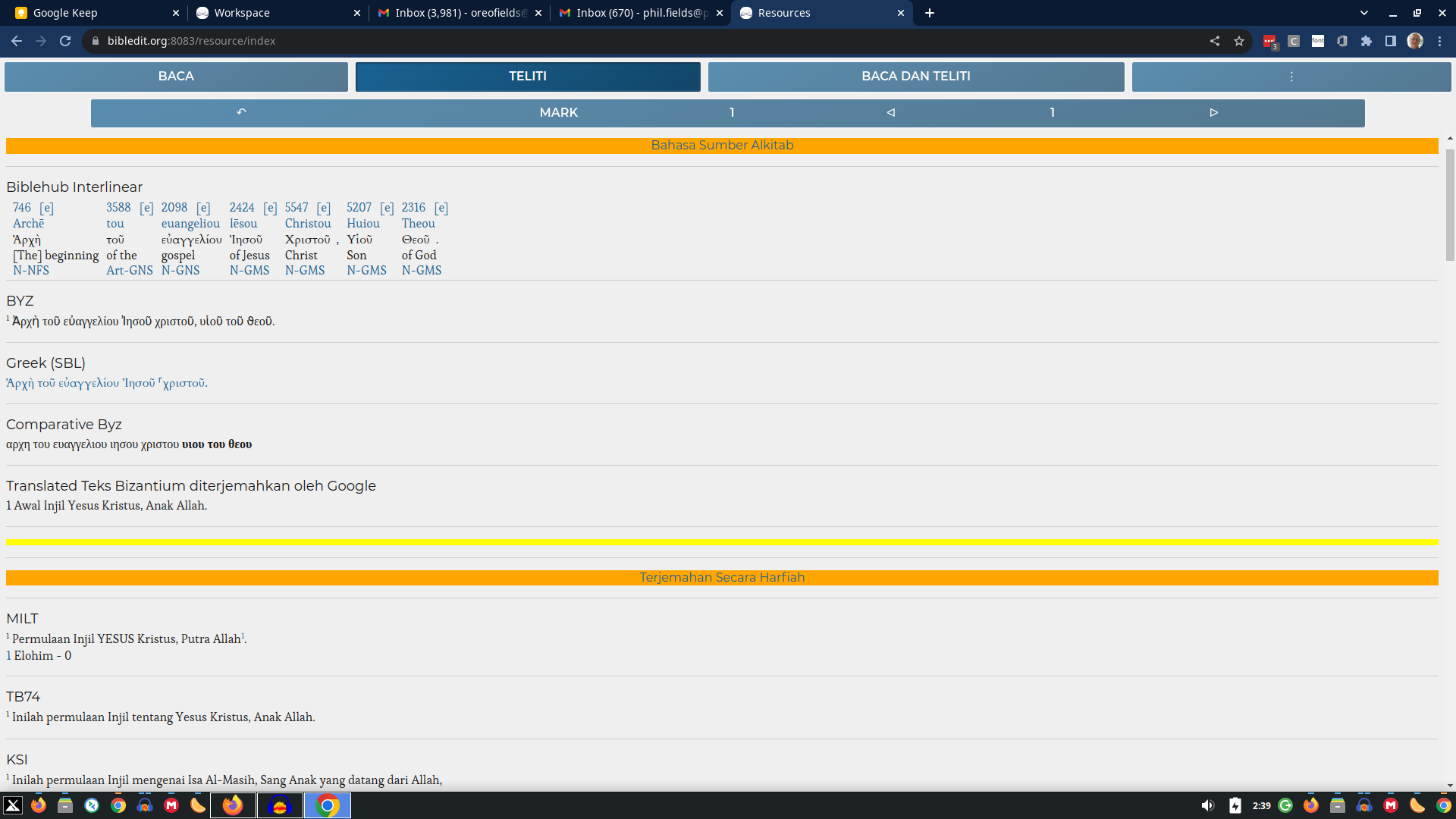Click the page vertical scrollbar thumb

(1450, 205)
